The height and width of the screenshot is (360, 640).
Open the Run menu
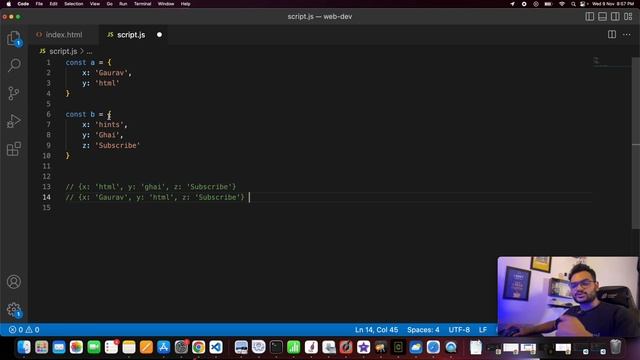(123, 4)
